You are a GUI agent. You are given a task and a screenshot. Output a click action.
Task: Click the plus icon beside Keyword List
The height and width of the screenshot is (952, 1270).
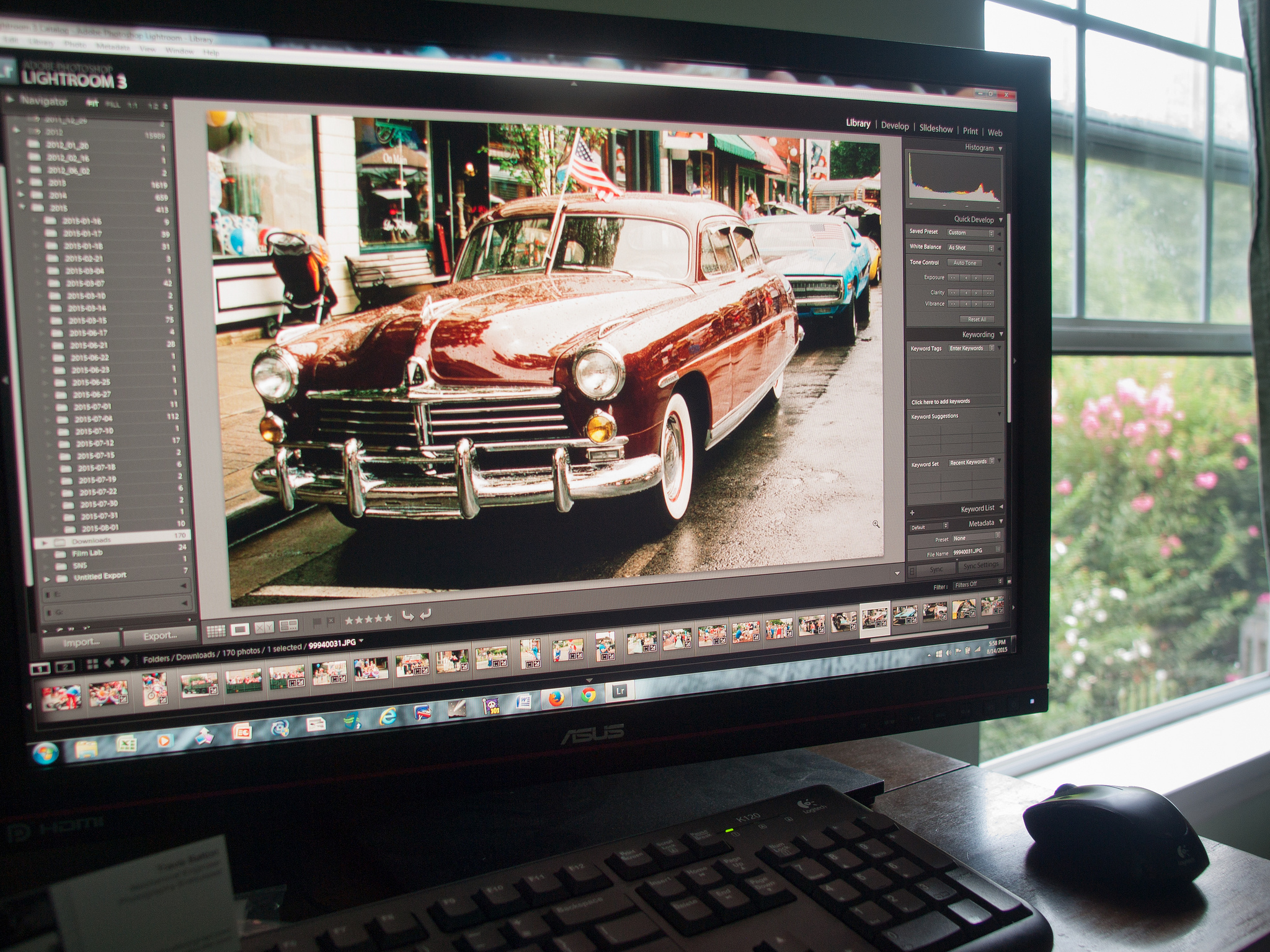click(912, 513)
